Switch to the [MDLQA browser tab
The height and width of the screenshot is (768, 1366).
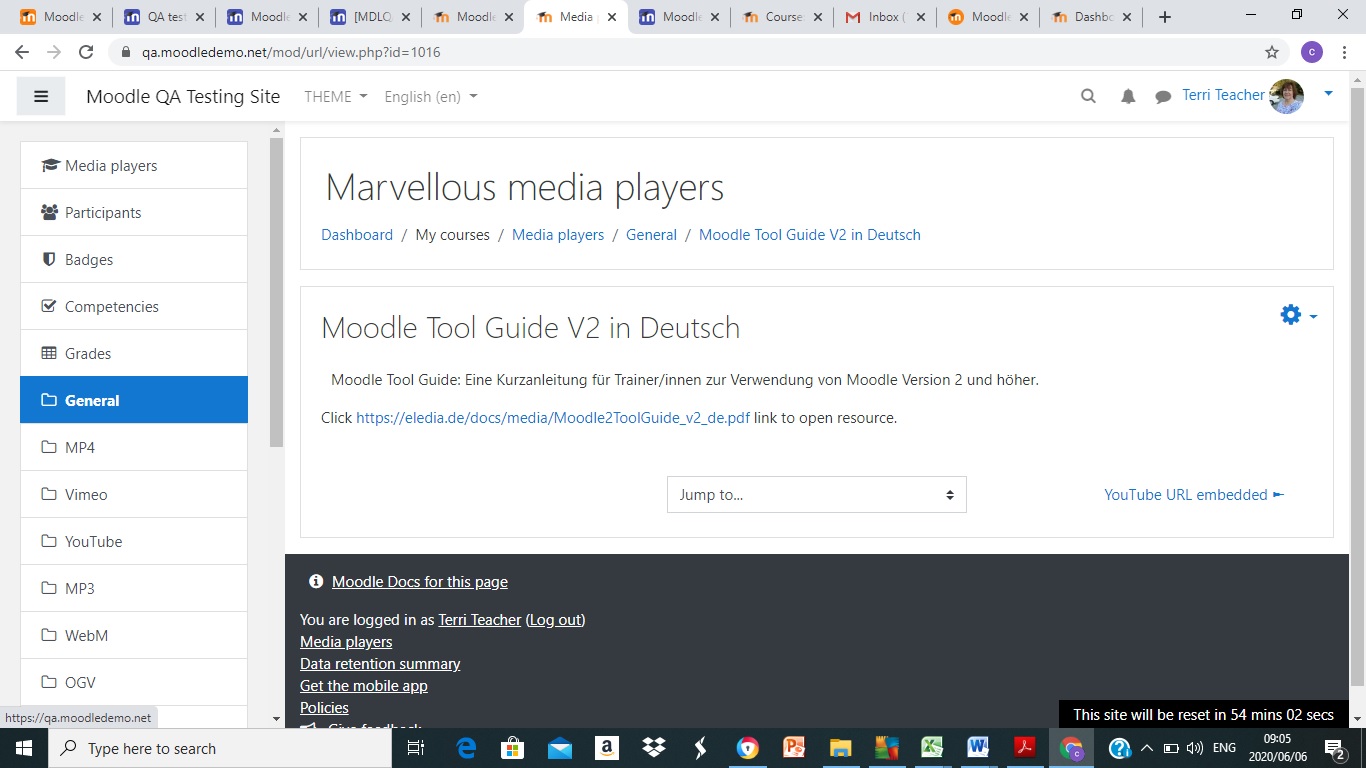368,17
